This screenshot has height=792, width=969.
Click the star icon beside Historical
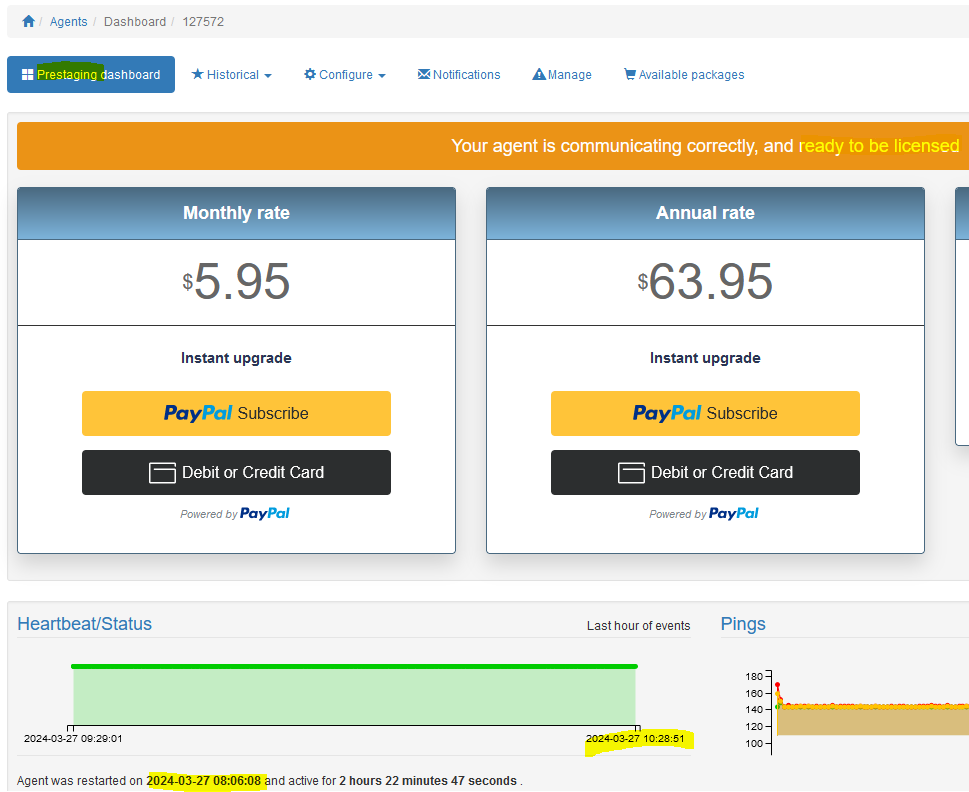(197, 74)
